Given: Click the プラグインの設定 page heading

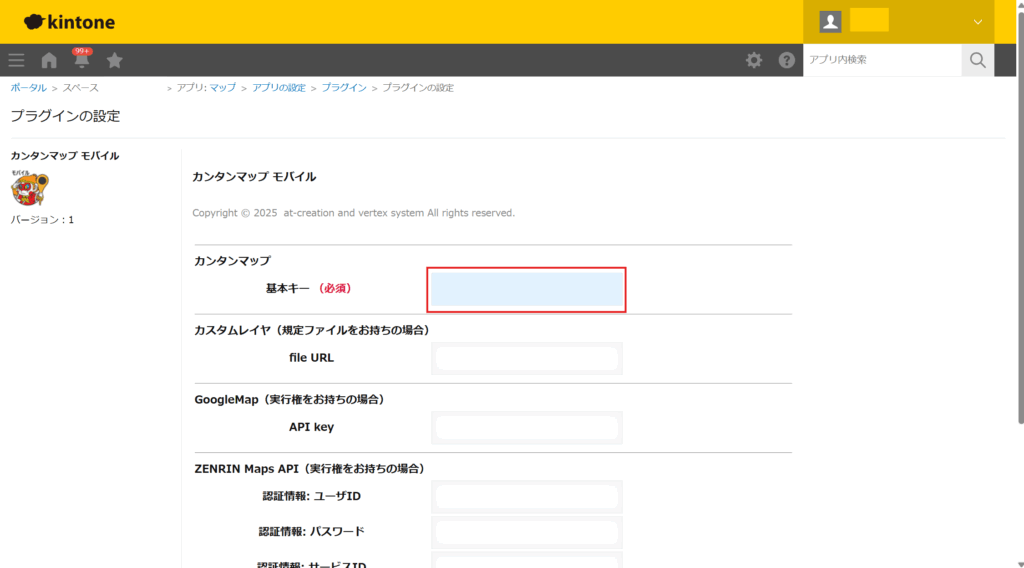Looking at the screenshot, I should pos(65,116).
